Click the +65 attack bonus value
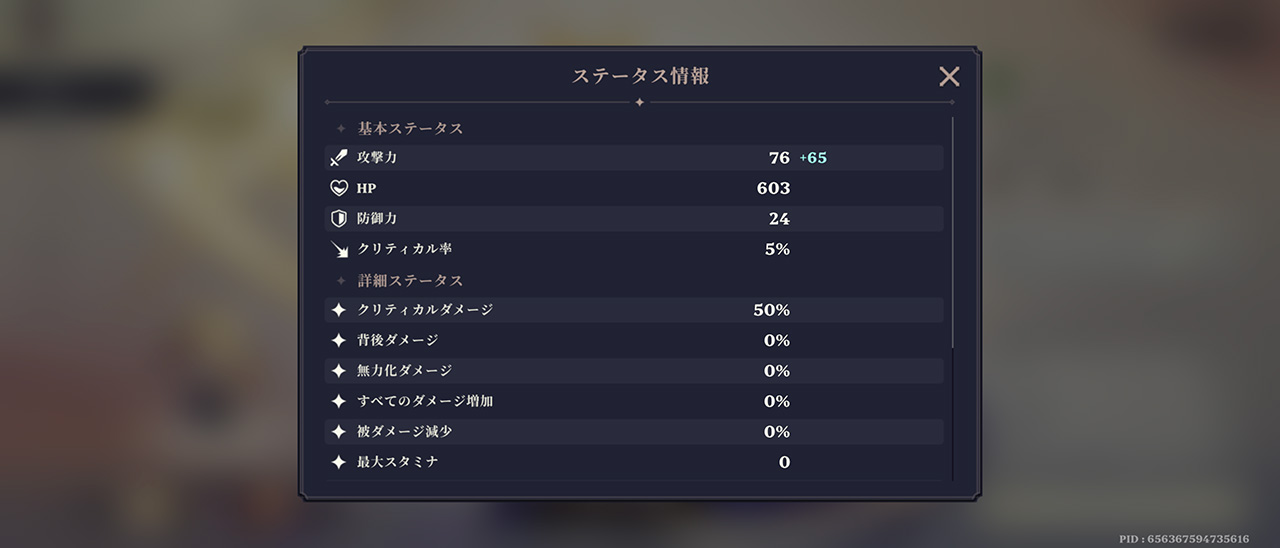The width and height of the screenshot is (1280, 548). (x=813, y=158)
